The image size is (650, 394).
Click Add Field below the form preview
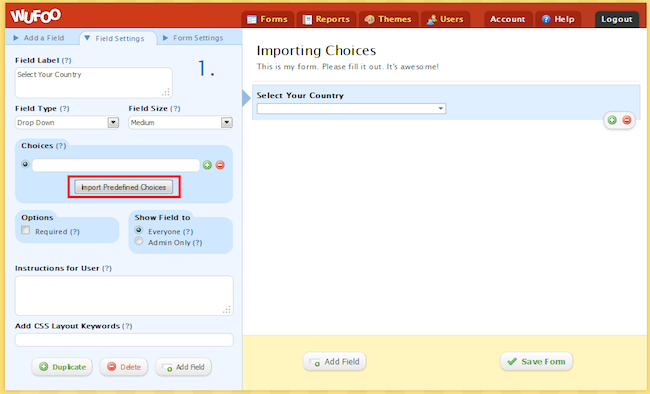[335, 361]
